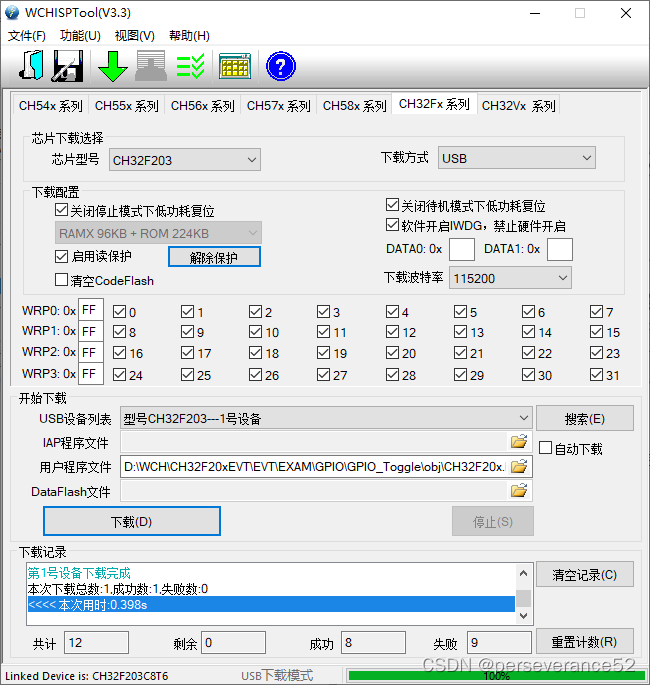Click the Download (下载) button
The image size is (650, 685).
tap(131, 521)
